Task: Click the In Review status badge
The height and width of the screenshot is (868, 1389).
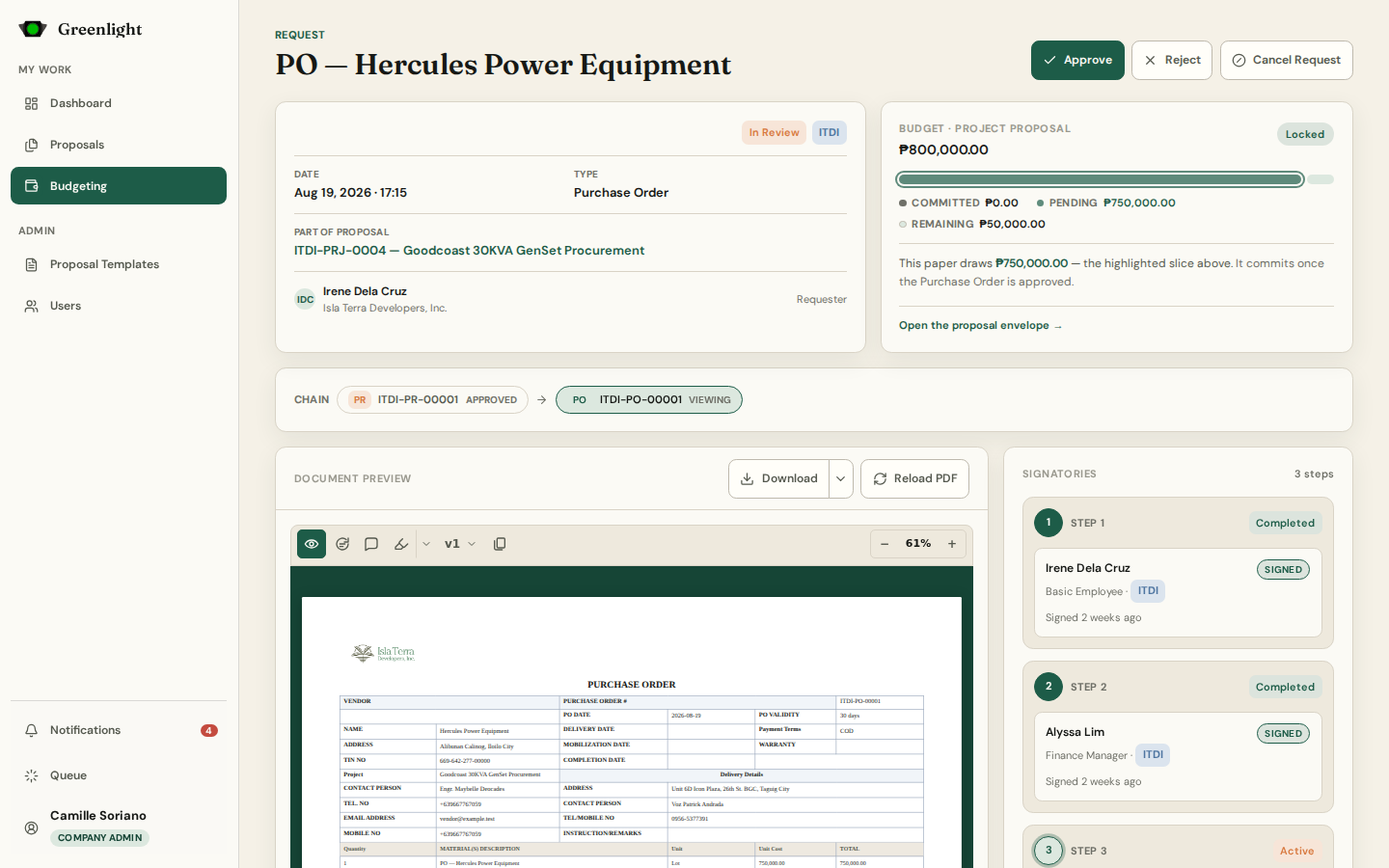Action: (774, 132)
